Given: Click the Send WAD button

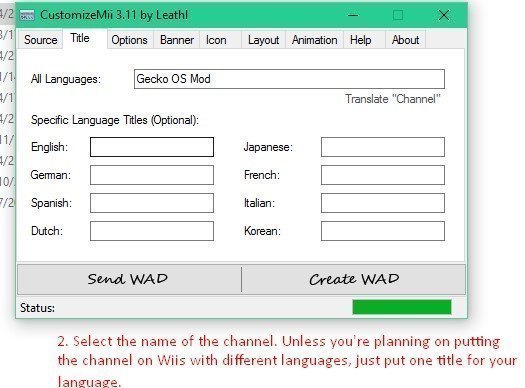Looking at the screenshot, I should (129, 279).
